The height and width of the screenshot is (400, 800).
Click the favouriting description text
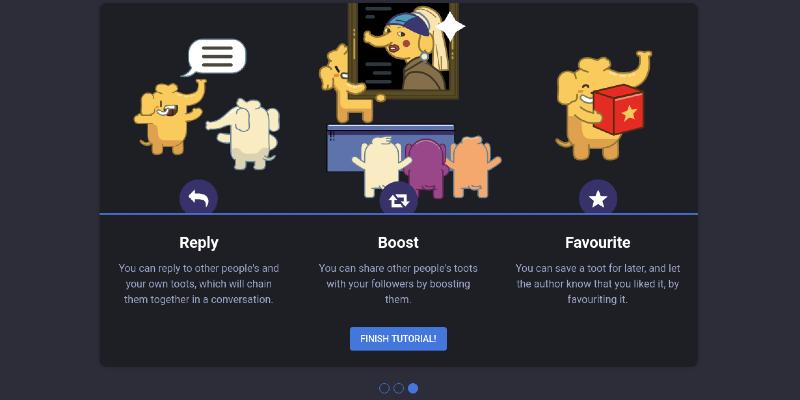tap(597, 284)
